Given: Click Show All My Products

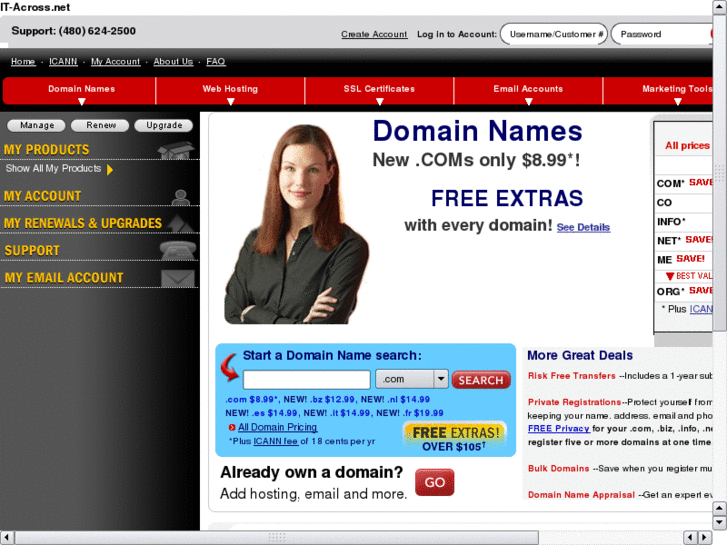Looking at the screenshot, I should click(x=53, y=168).
